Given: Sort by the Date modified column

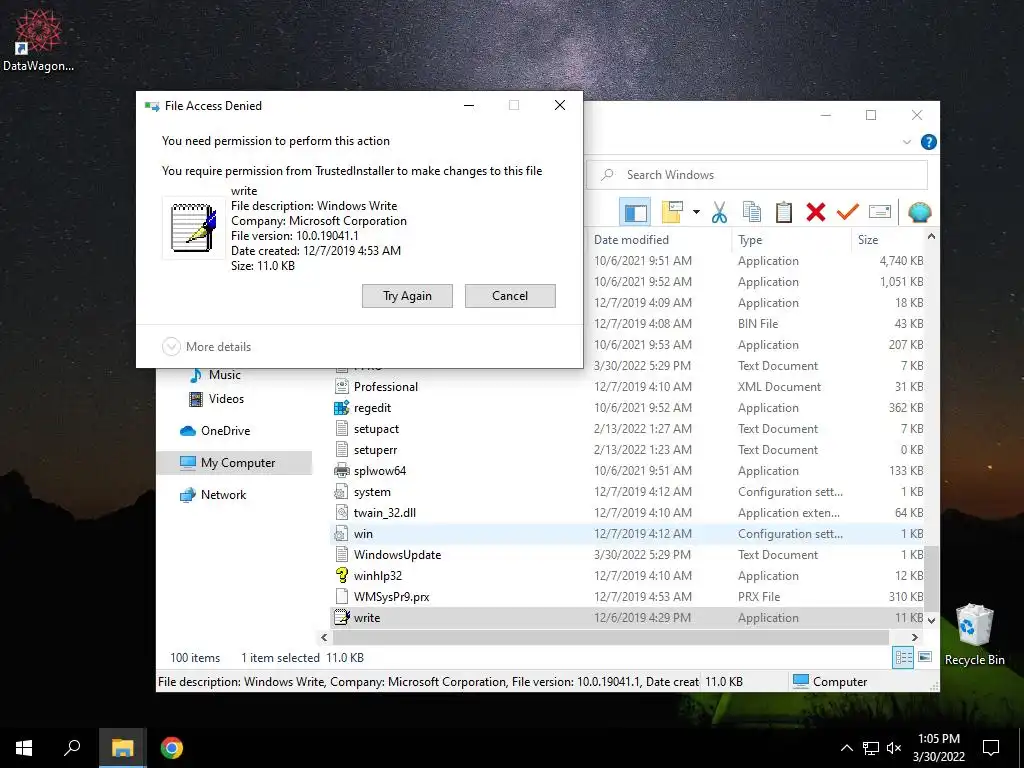Looking at the screenshot, I should click(658, 240).
